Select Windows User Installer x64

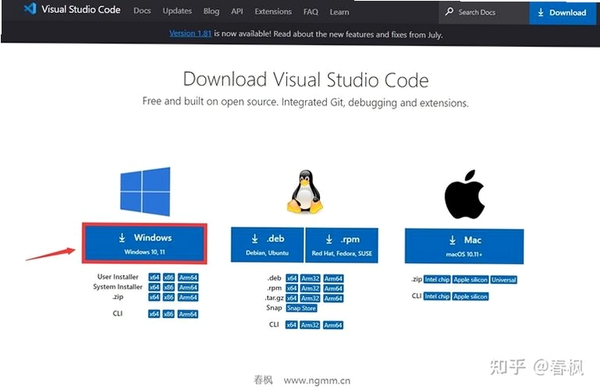[x=154, y=277]
